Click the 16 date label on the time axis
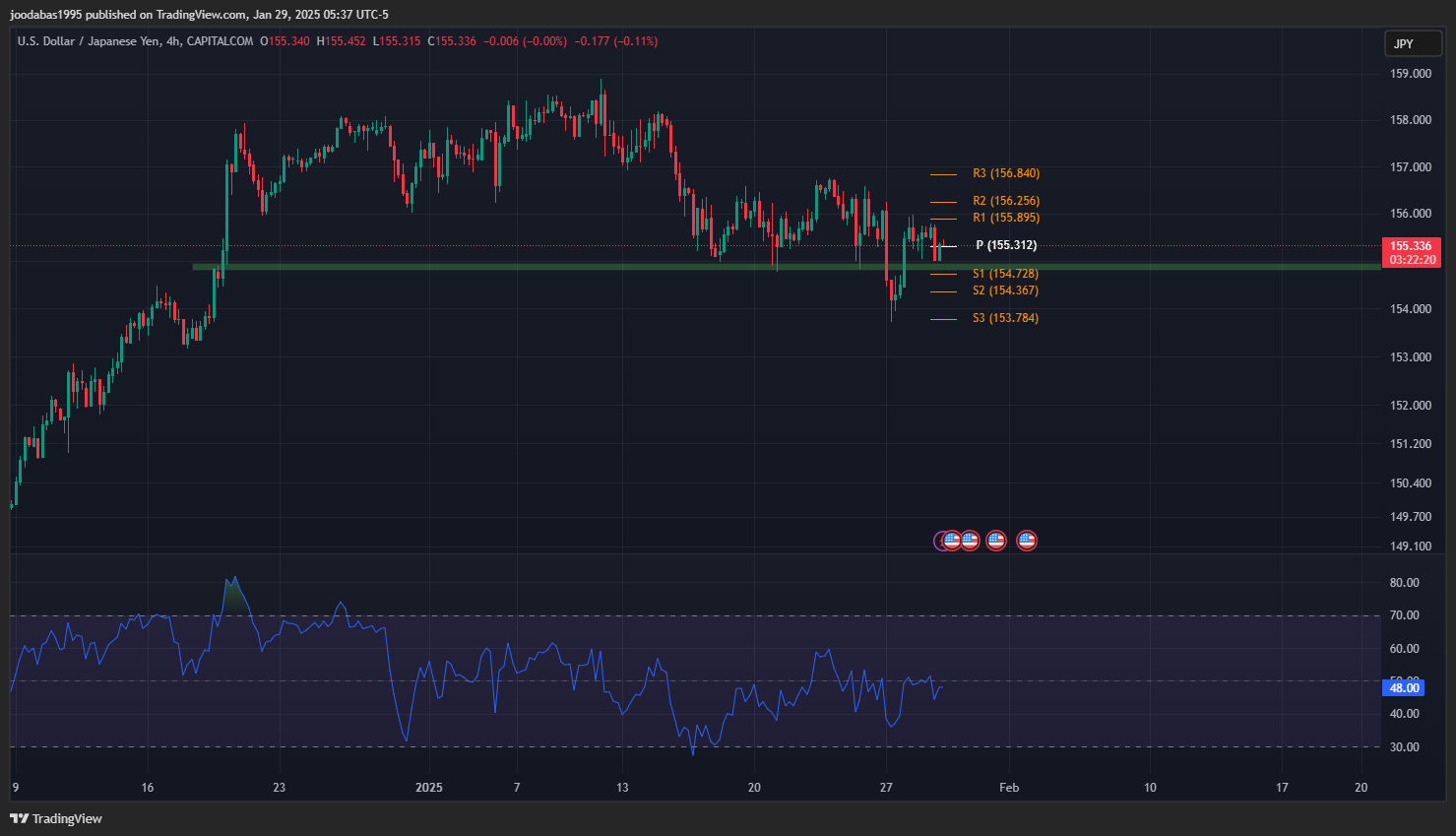 [148, 788]
